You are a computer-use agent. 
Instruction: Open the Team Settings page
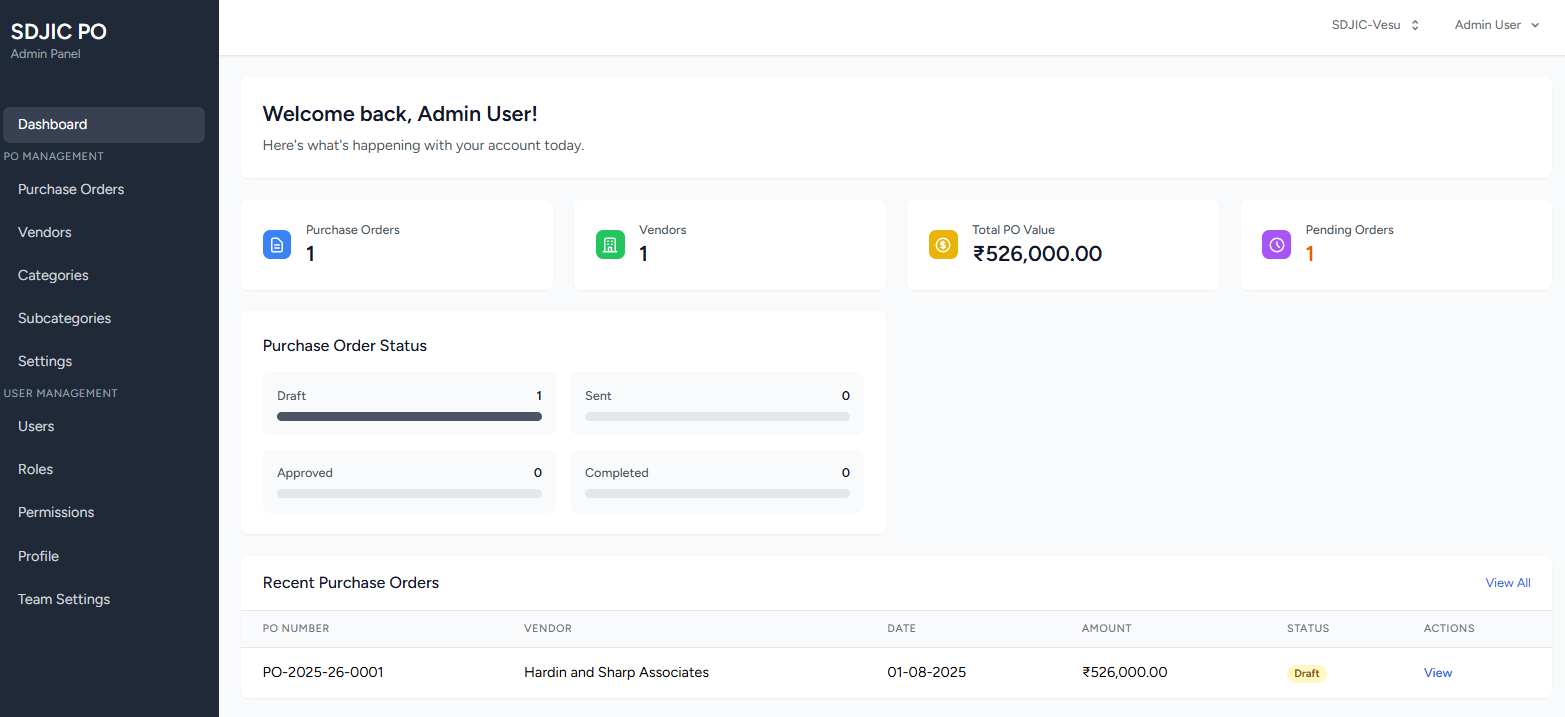pyautogui.click(x=64, y=599)
